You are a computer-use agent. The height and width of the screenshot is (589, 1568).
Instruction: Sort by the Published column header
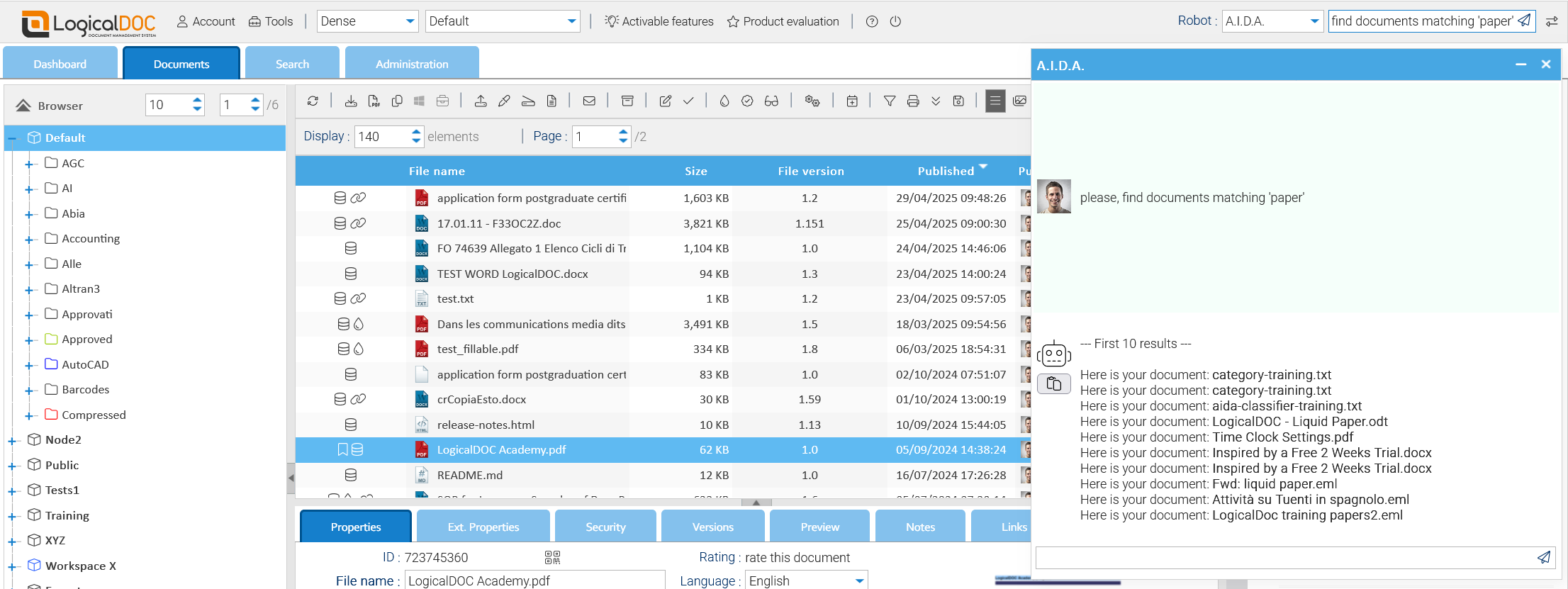point(946,171)
